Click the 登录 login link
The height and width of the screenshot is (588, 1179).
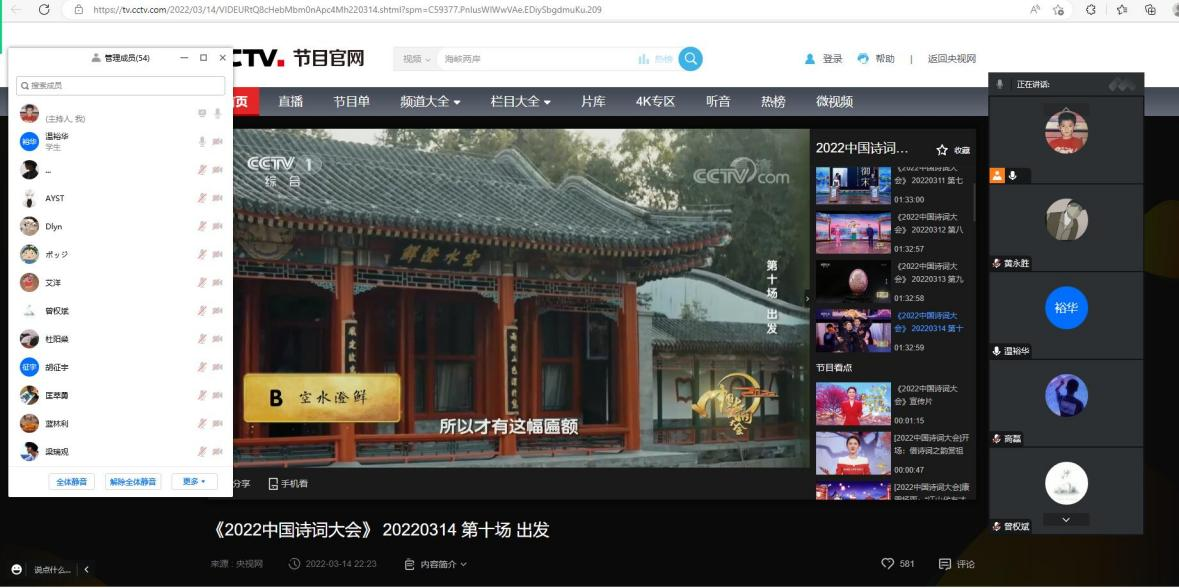tap(832, 59)
